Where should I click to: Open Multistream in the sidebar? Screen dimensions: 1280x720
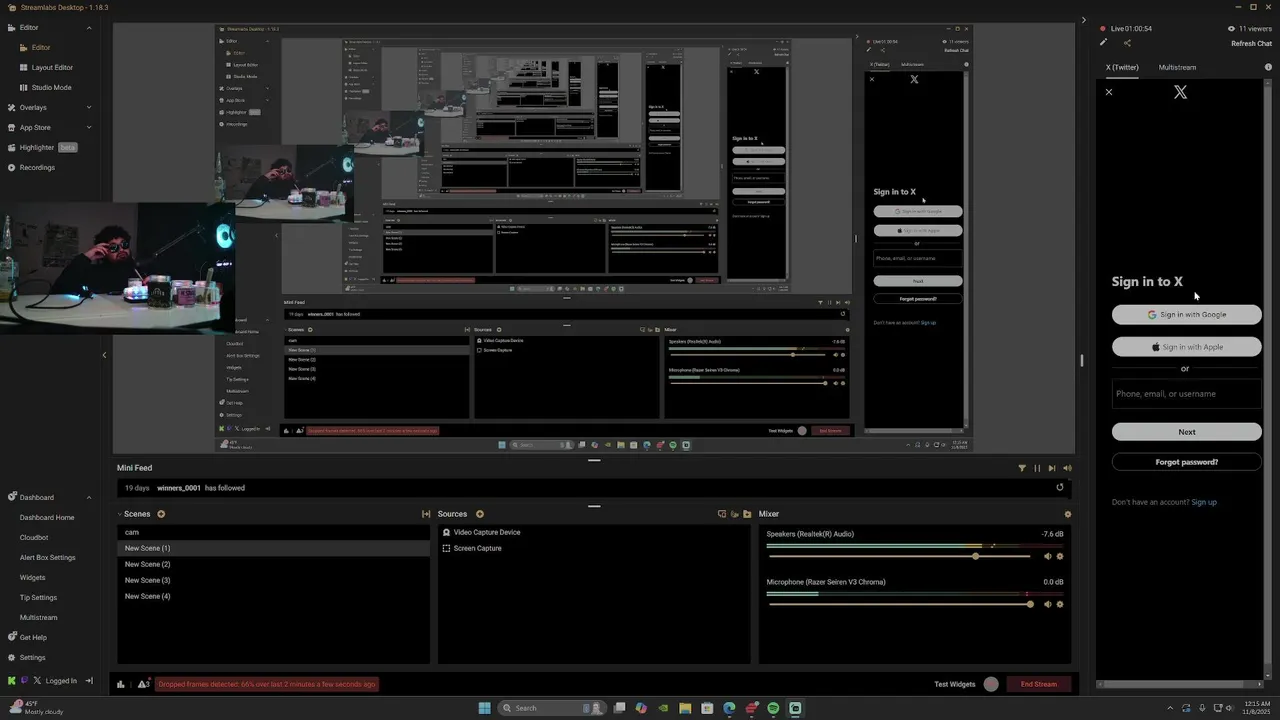pos(38,617)
